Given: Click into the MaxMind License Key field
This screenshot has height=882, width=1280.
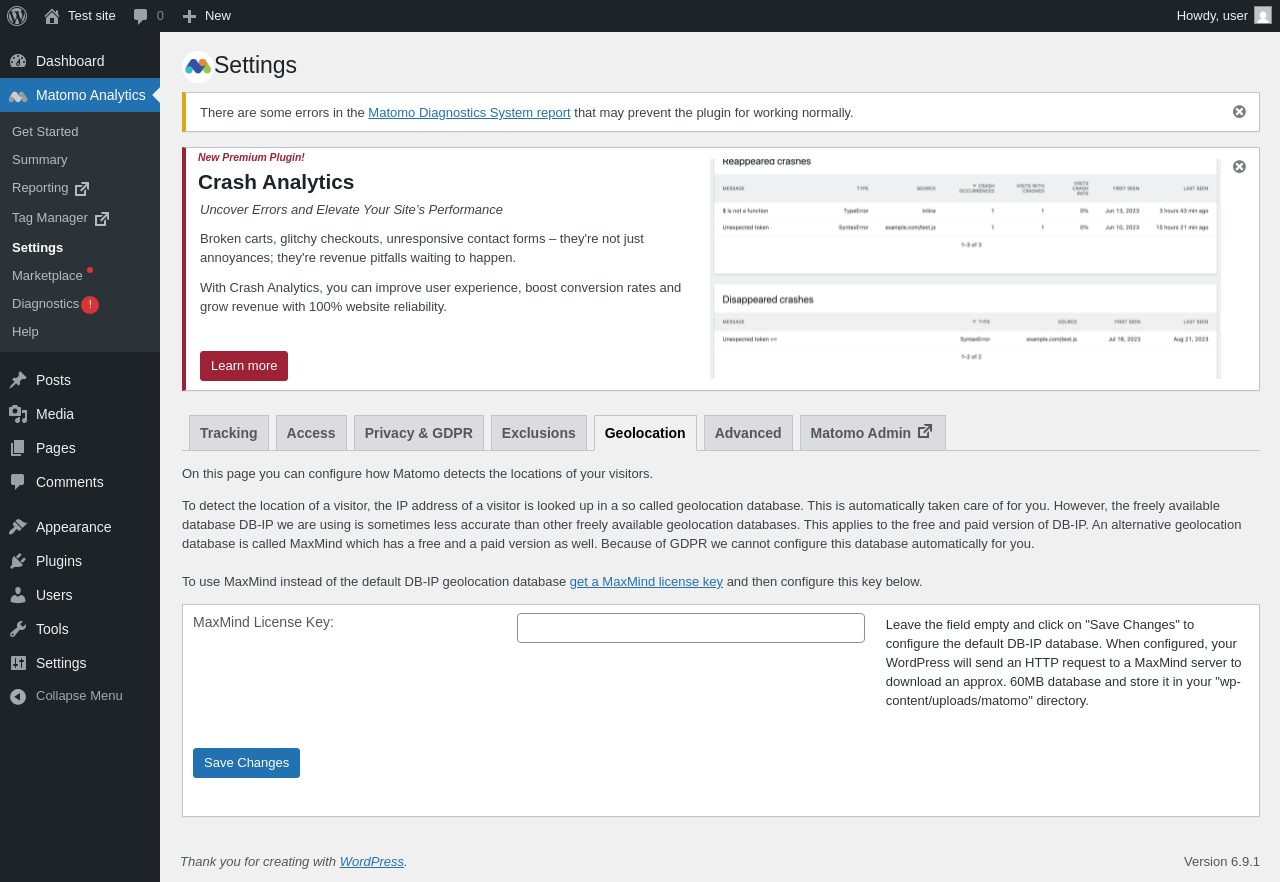Looking at the screenshot, I should pyautogui.click(x=690, y=628).
